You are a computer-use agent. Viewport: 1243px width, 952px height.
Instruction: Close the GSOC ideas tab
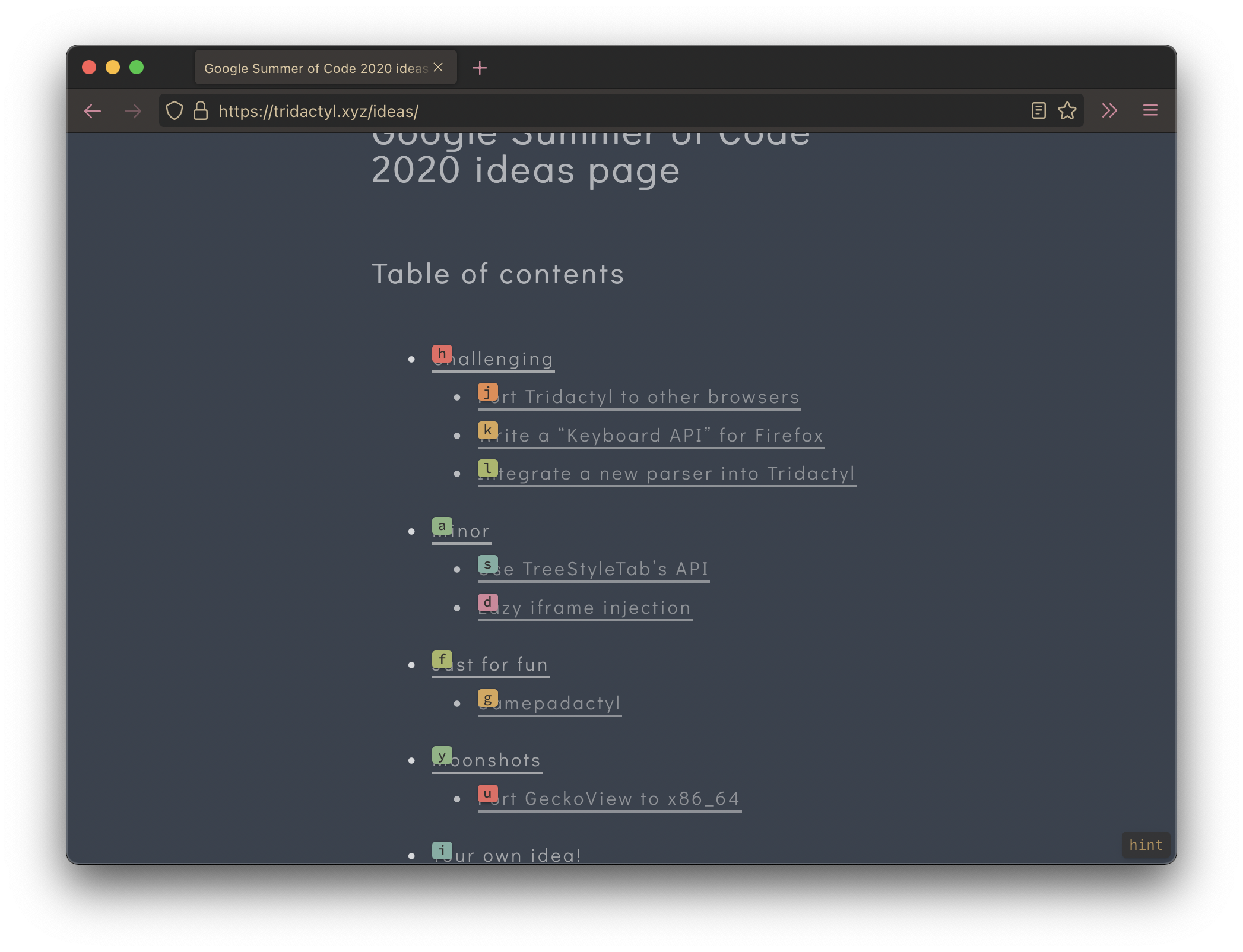(x=437, y=67)
